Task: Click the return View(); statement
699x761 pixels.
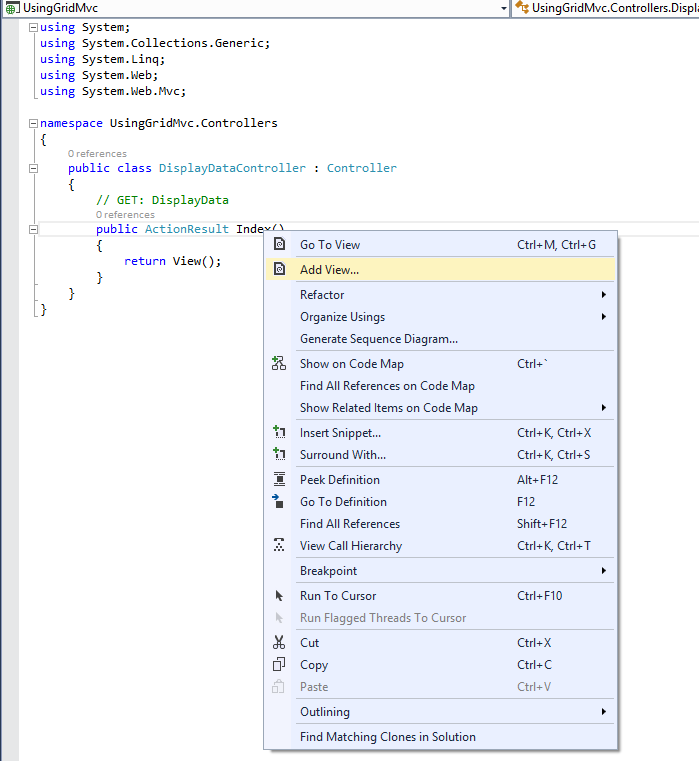Action: tap(172, 261)
